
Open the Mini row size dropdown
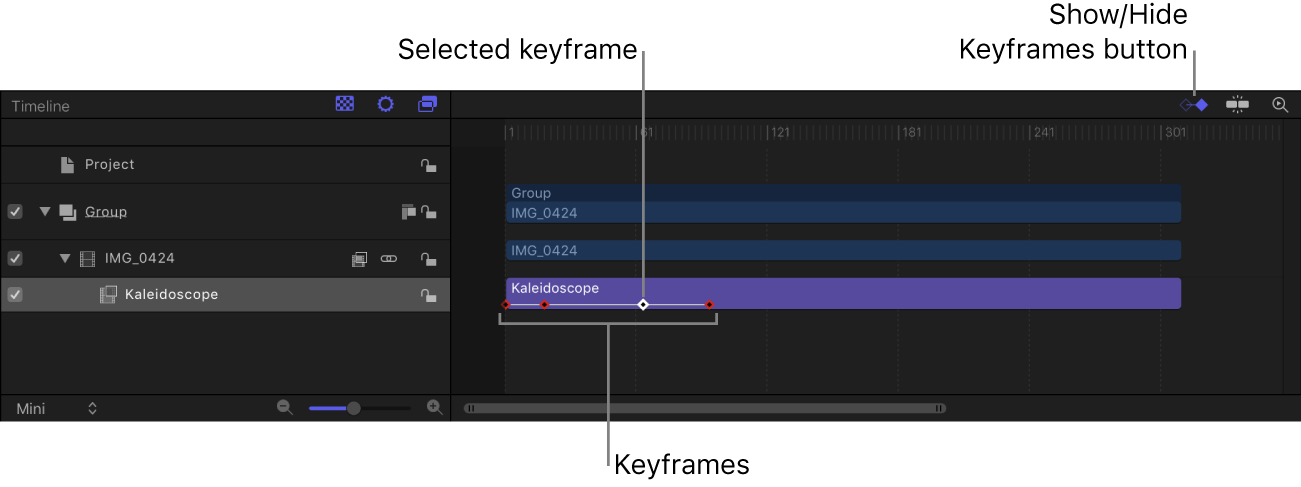pyautogui.click(x=56, y=409)
